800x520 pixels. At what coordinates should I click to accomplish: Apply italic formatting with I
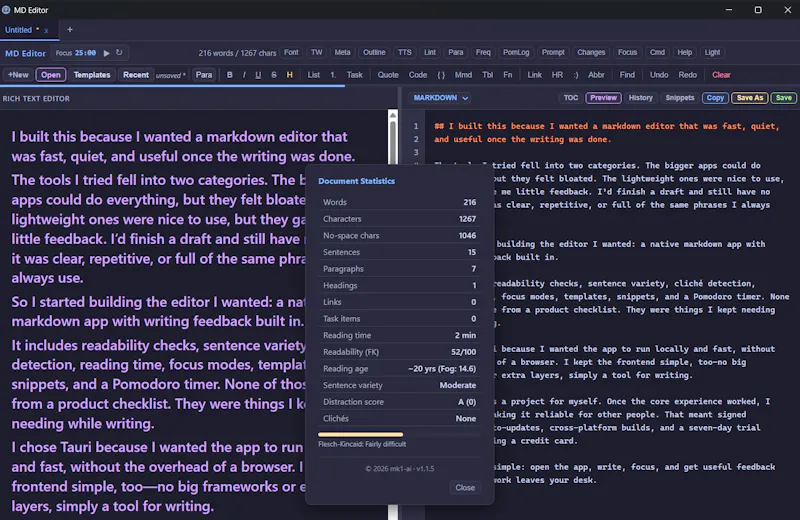click(x=244, y=75)
